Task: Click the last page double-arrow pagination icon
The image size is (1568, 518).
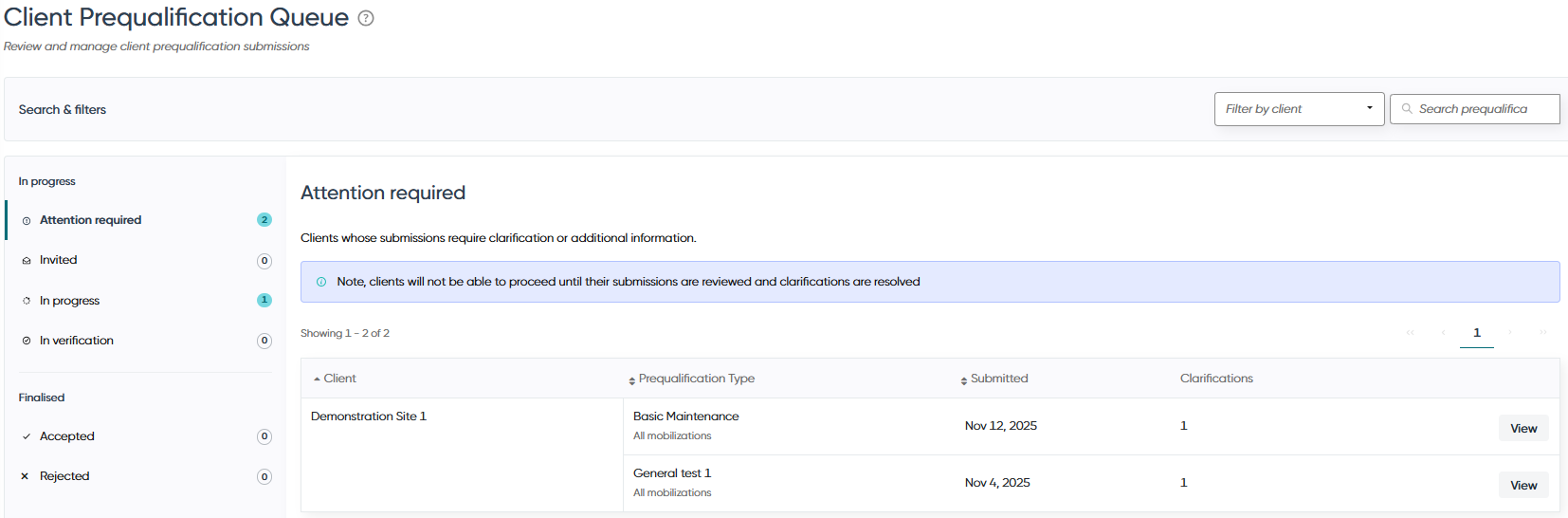Action: point(1543,333)
